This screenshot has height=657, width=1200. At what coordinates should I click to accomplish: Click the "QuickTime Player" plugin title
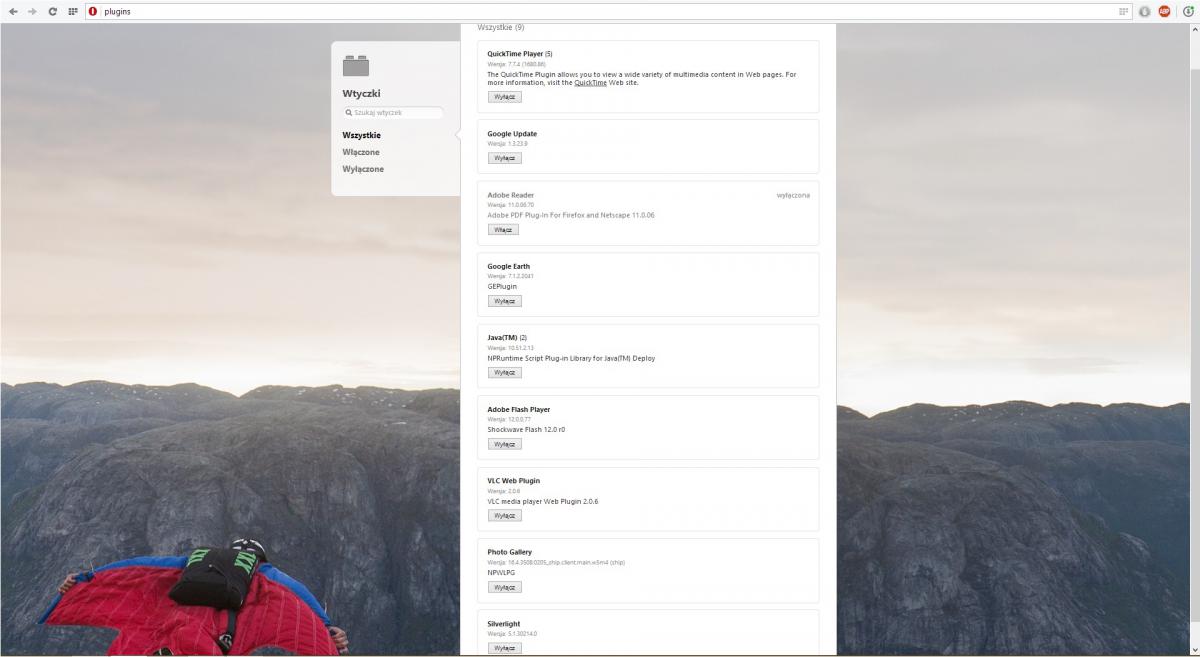(x=515, y=54)
